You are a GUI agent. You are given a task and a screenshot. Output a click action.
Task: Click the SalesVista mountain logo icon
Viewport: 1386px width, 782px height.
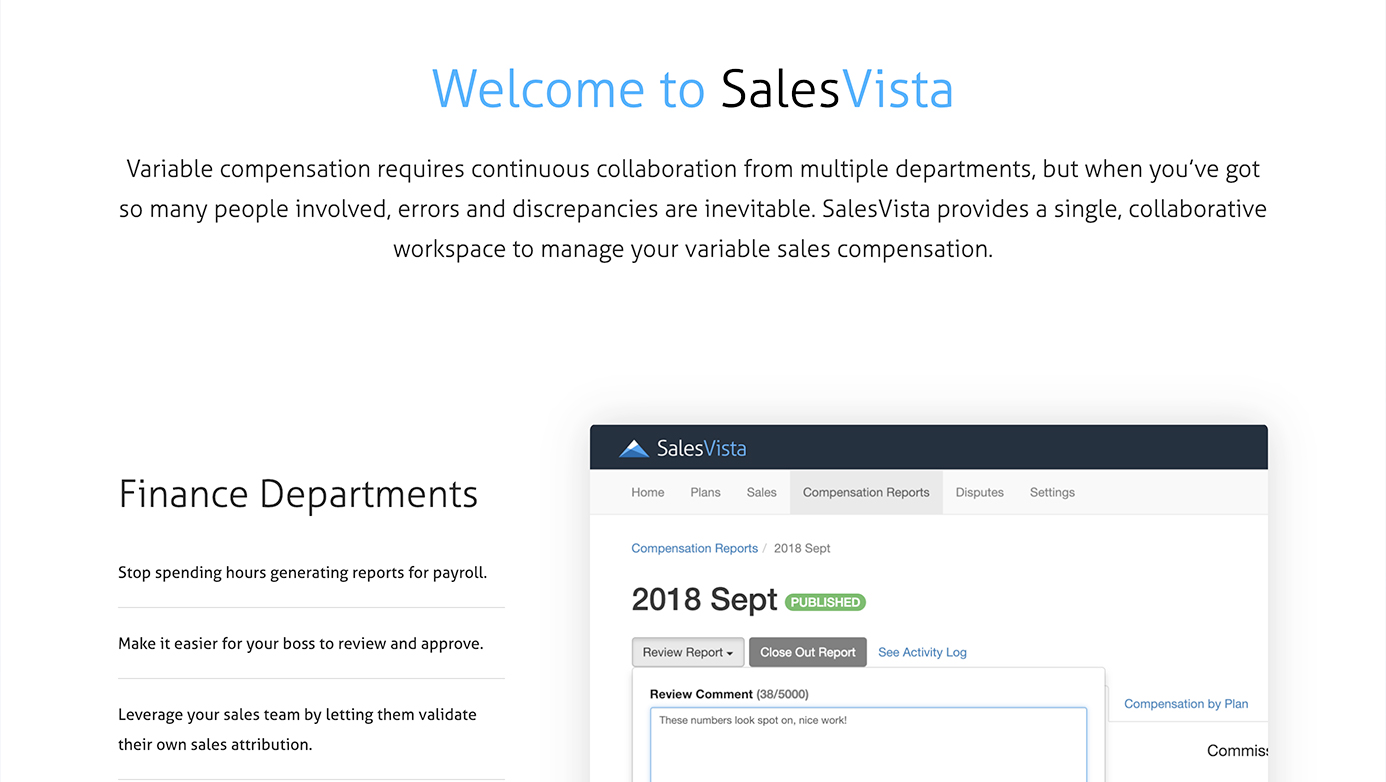[x=634, y=449]
